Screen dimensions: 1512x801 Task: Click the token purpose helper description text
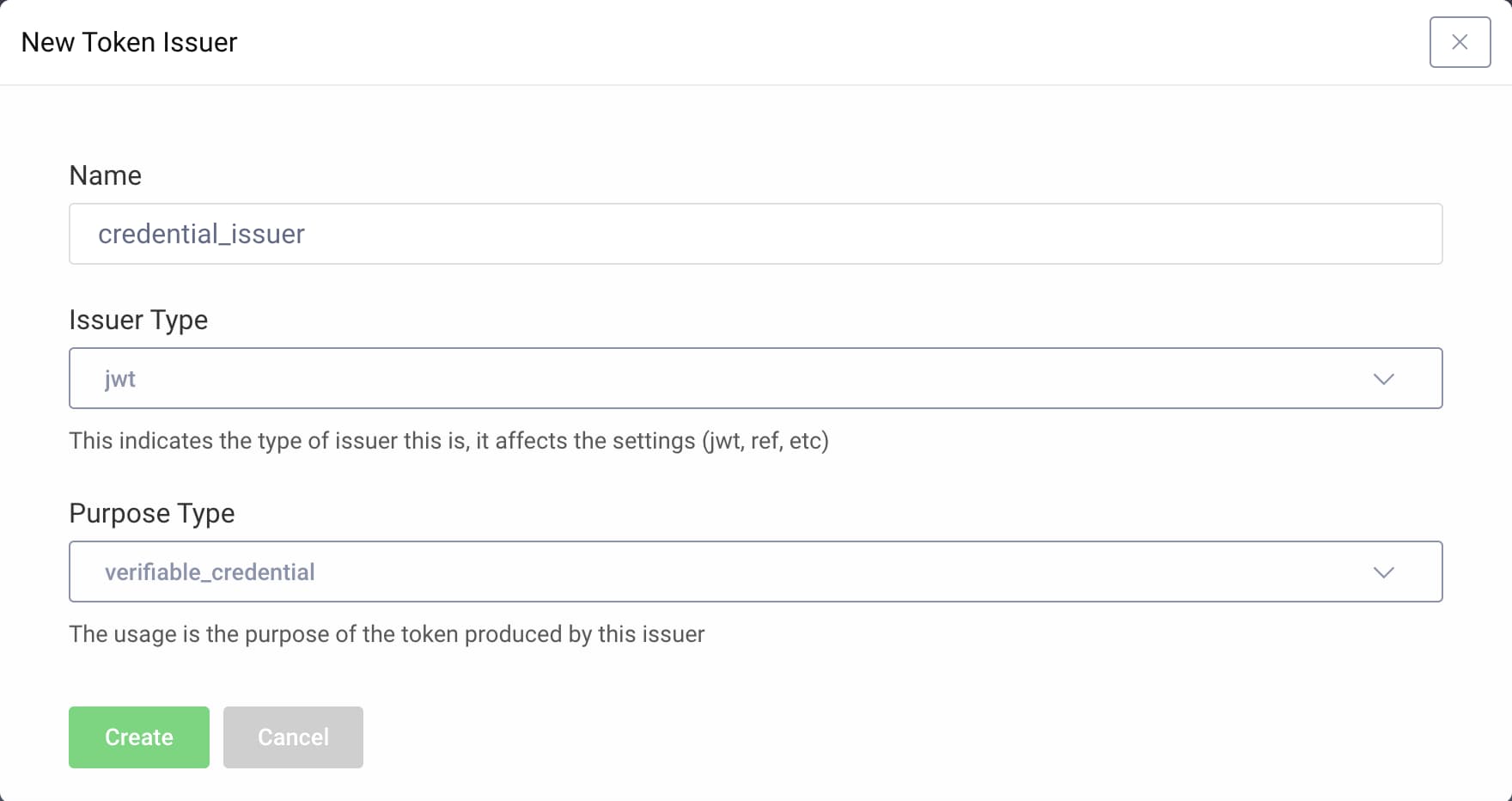coord(387,633)
